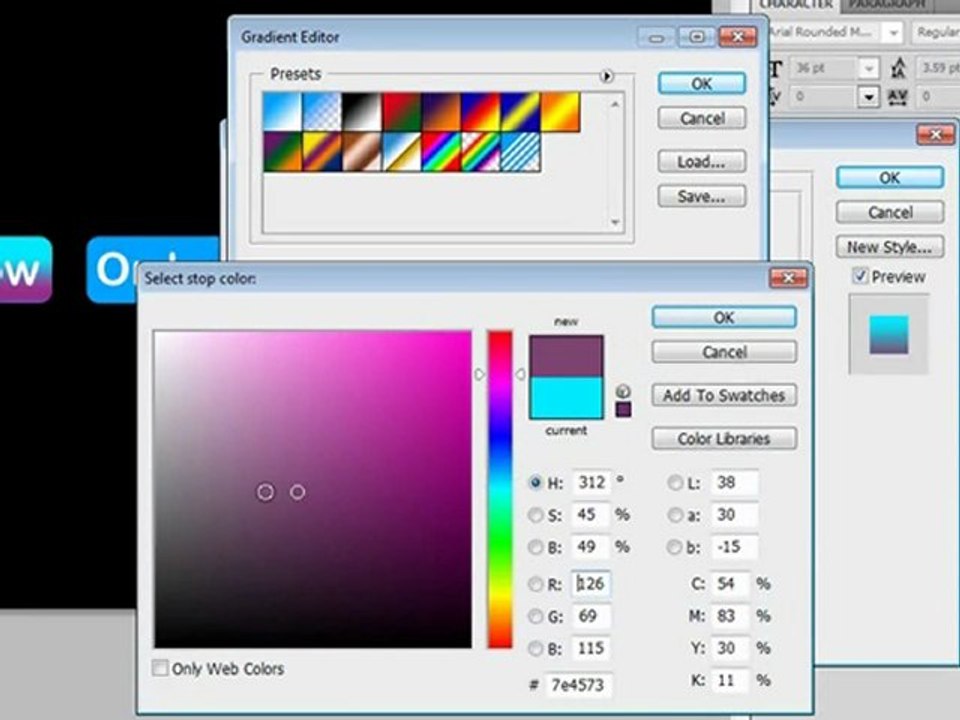Pick the Violet, Orange gradient preset

coord(441,111)
